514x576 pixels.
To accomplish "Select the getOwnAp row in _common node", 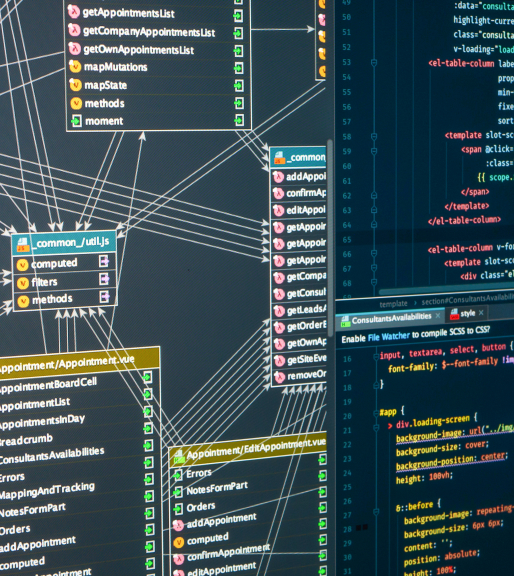I will point(299,343).
